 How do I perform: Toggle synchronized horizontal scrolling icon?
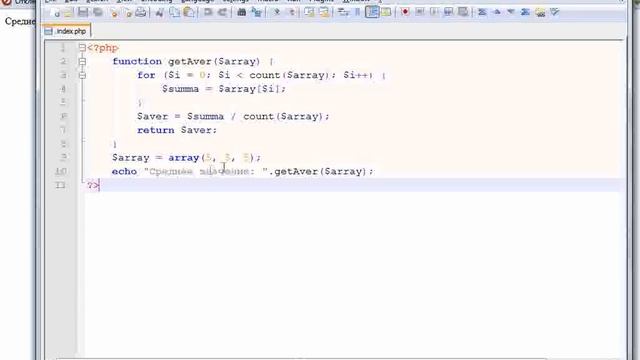(324, 12)
